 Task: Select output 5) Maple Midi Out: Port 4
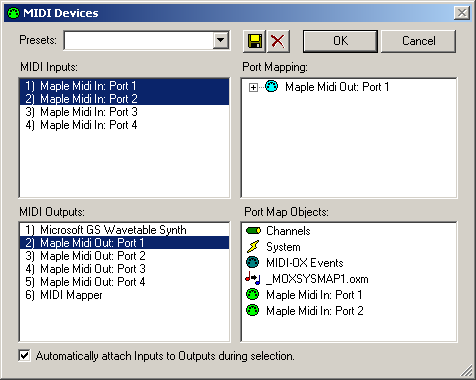(124, 282)
